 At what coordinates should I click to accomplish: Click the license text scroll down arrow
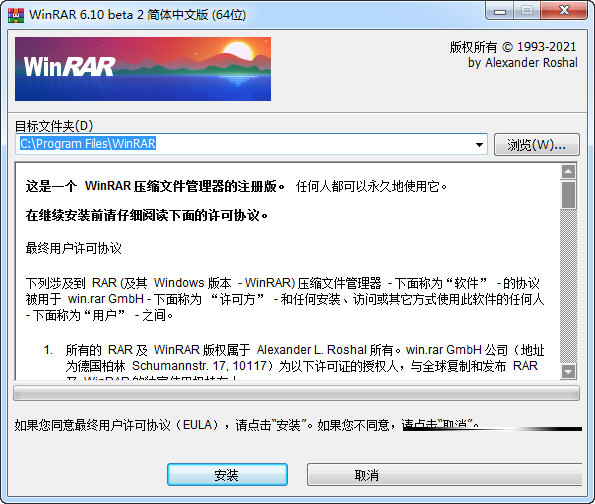(x=568, y=371)
